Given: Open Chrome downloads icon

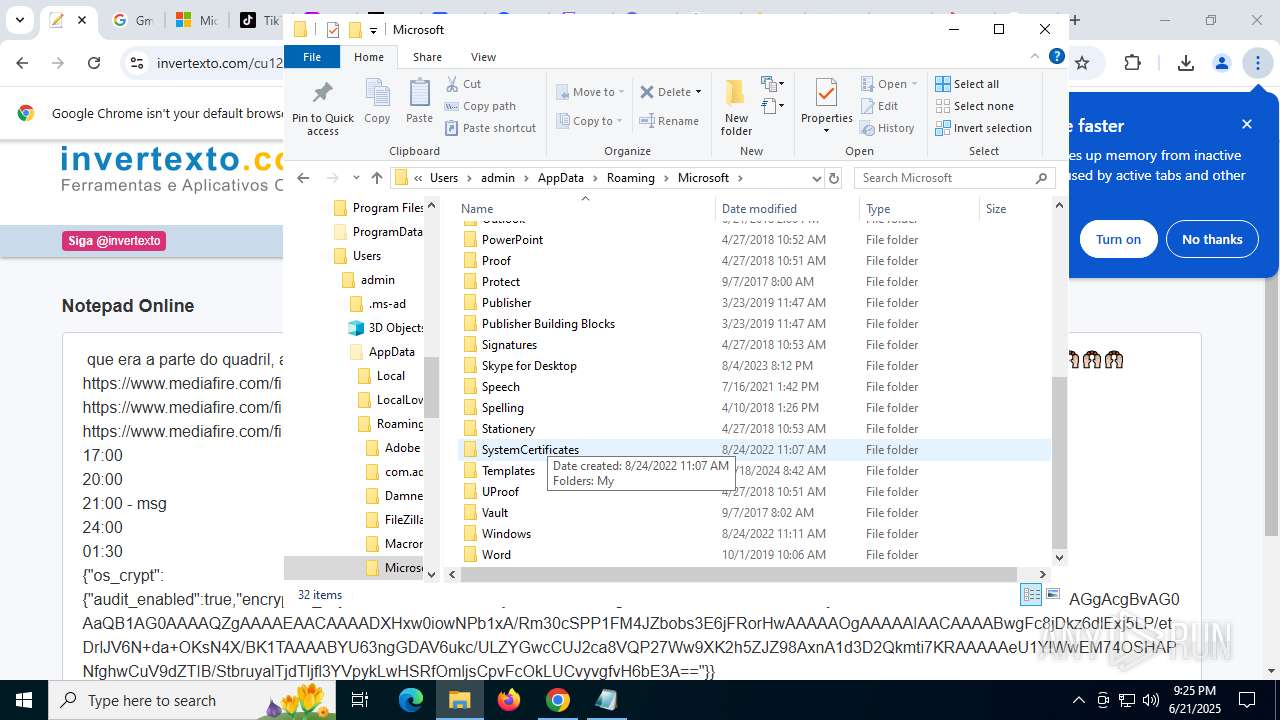Looking at the screenshot, I should pyautogui.click(x=1186, y=63).
